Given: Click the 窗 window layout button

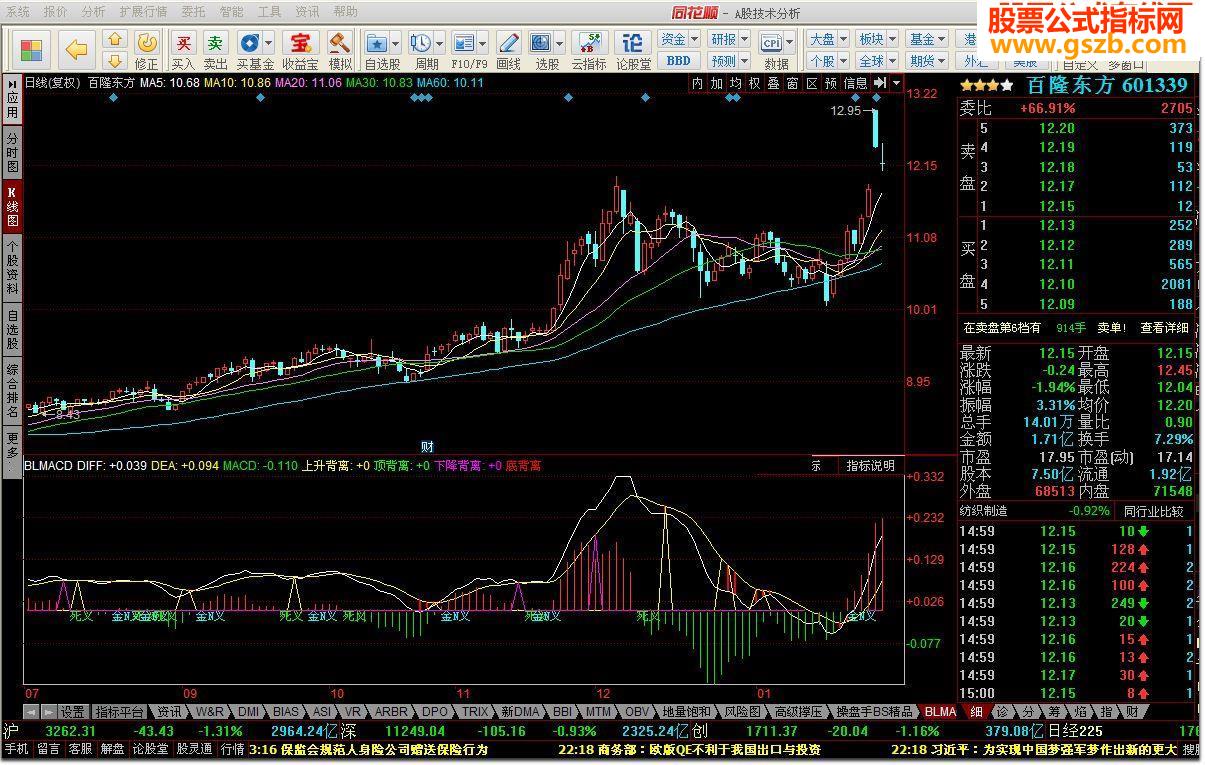Looking at the screenshot, I should (x=793, y=84).
